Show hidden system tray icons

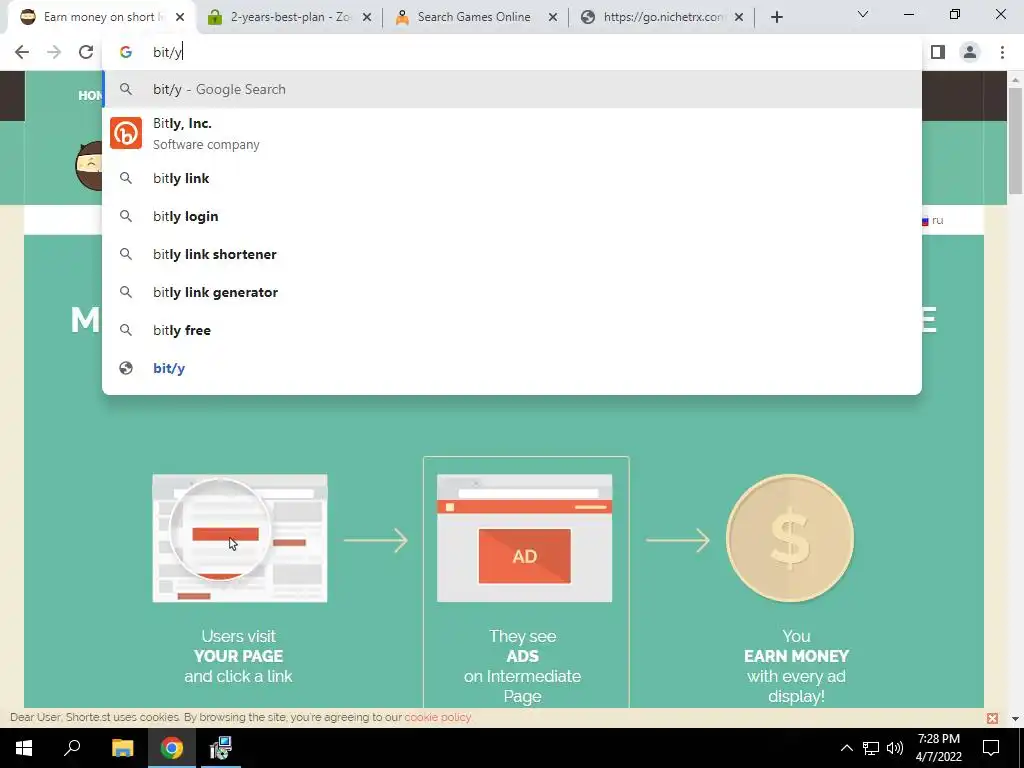(x=846, y=748)
